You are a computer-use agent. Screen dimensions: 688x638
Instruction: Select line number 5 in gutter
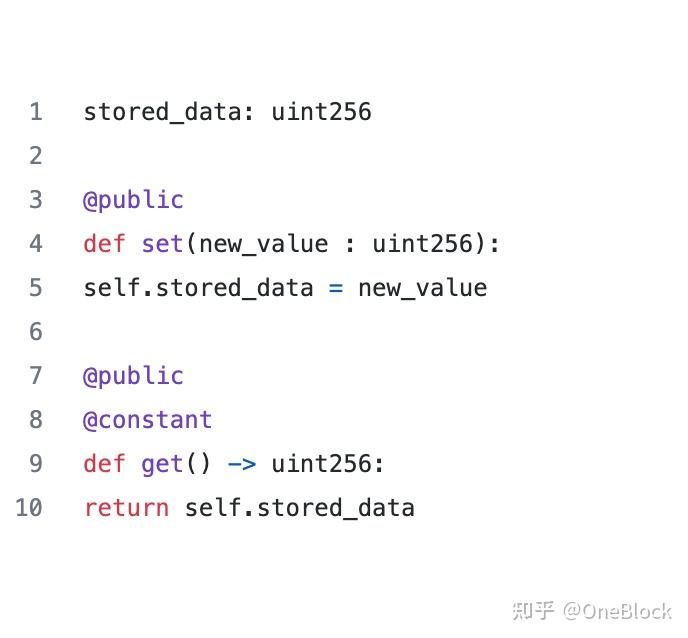pos(36,288)
